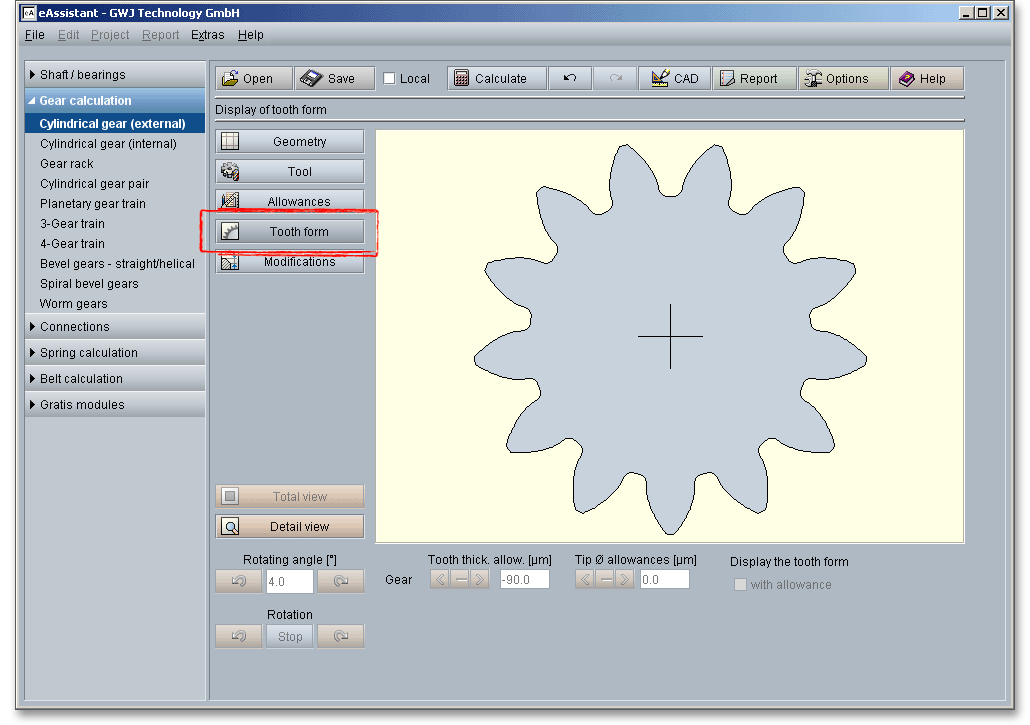The width and height of the screenshot is (1030, 725).
Task: Click the Help book button
Action: click(x=927, y=79)
